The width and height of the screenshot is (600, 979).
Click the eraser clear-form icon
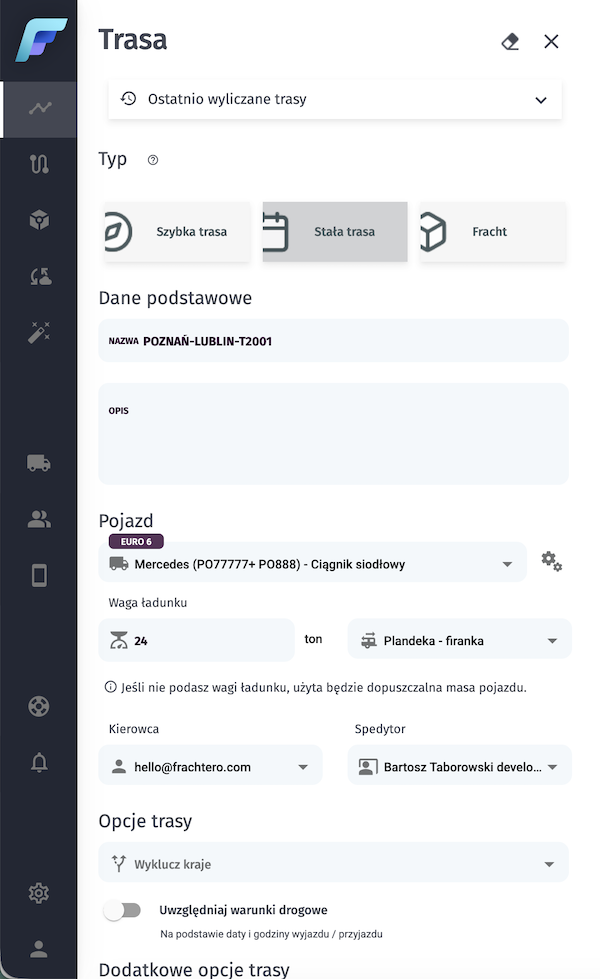pos(510,41)
